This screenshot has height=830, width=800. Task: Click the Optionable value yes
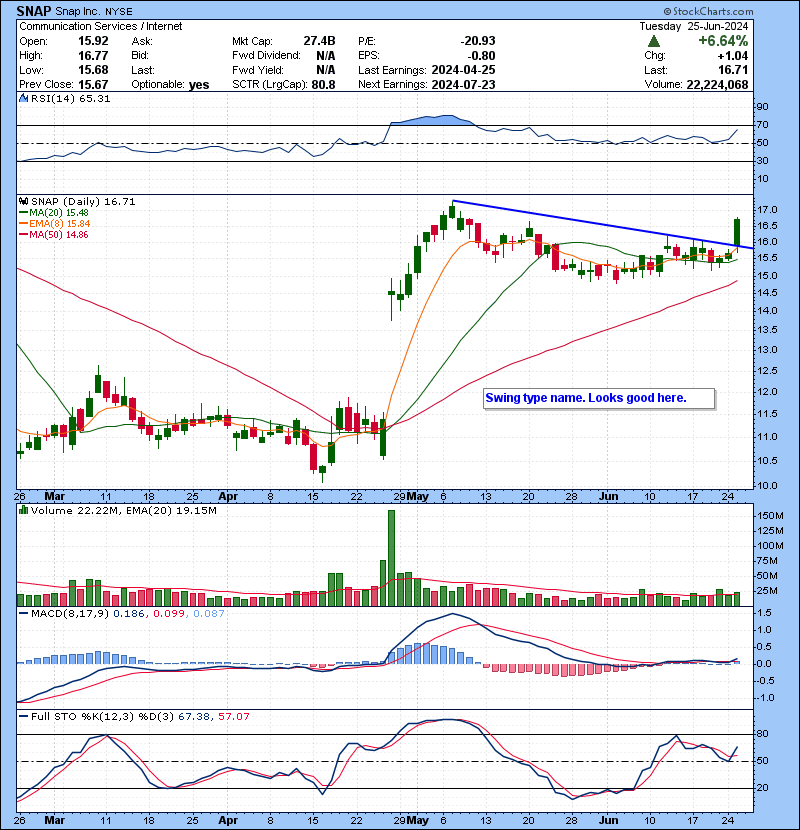(199, 85)
